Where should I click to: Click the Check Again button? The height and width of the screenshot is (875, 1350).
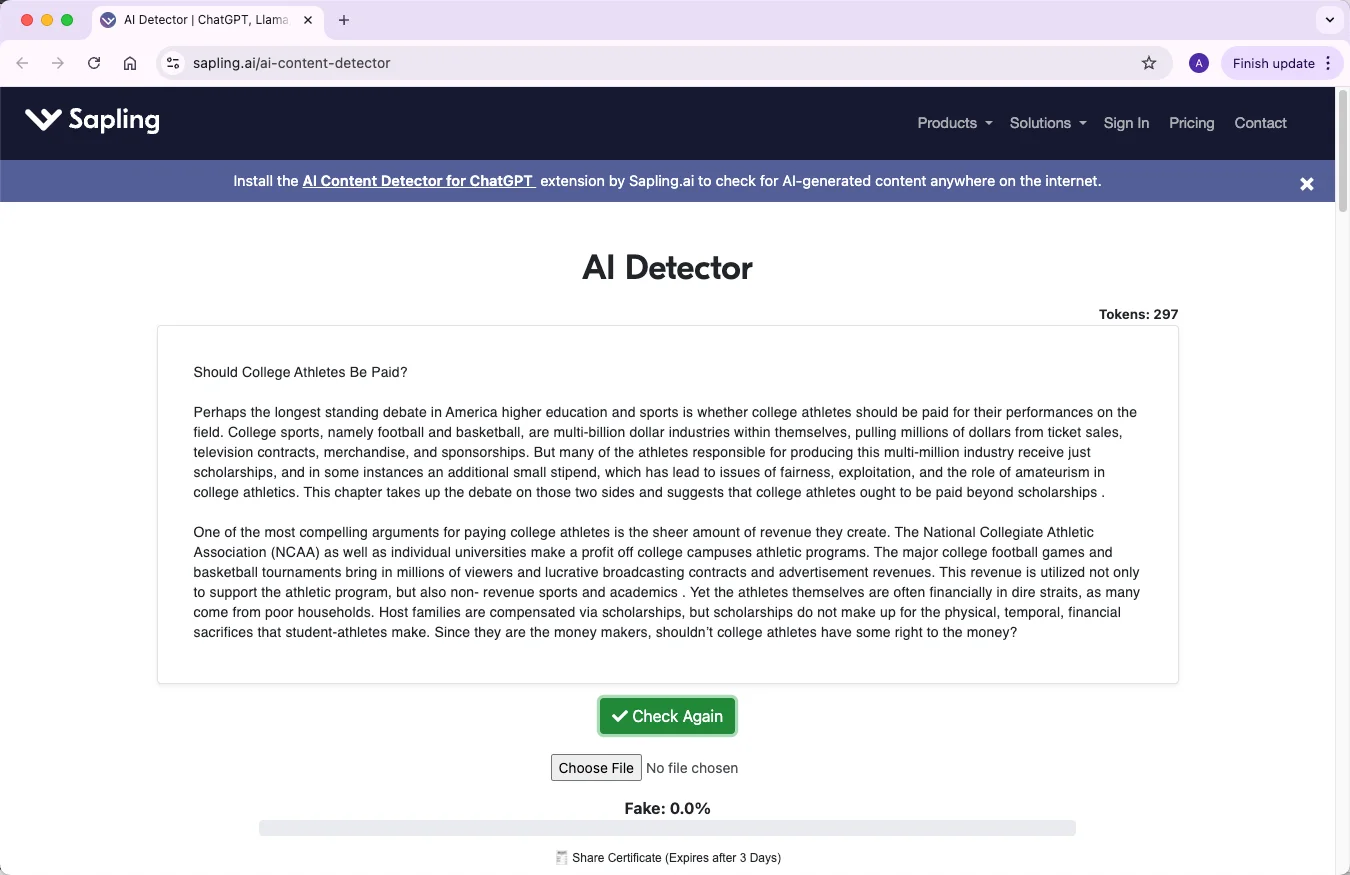tap(667, 716)
